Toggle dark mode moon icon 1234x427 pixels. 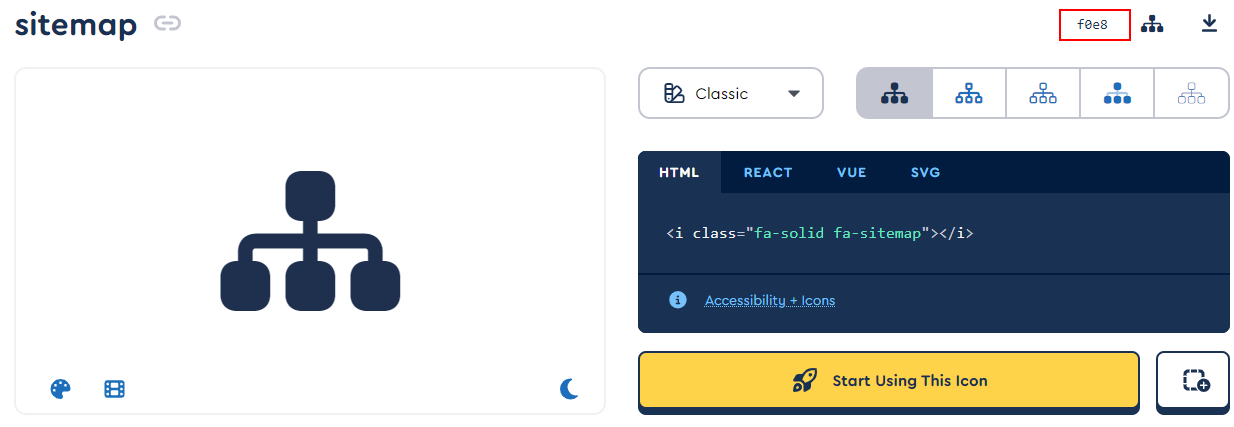[x=569, y=389]
